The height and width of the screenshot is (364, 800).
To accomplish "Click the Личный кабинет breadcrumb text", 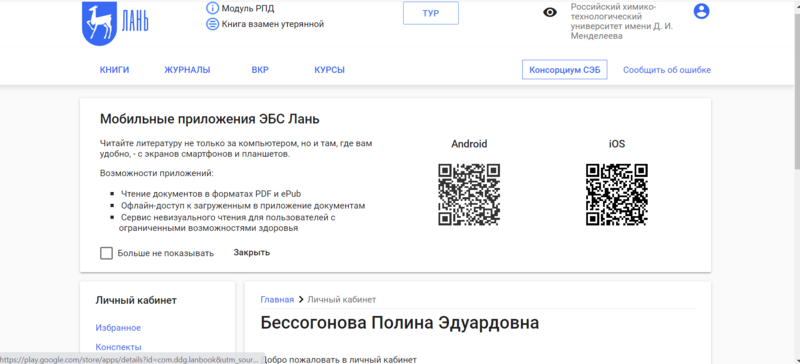I will coord(341,300).
